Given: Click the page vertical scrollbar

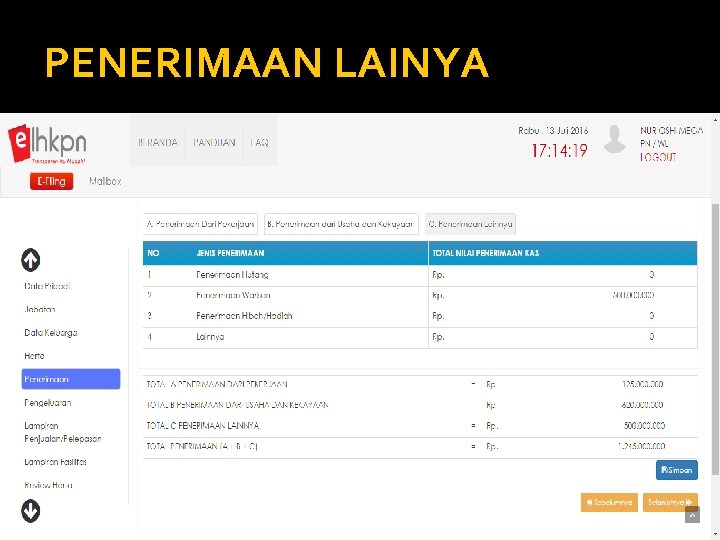Looking at the screenshot, I should [715, 340].
